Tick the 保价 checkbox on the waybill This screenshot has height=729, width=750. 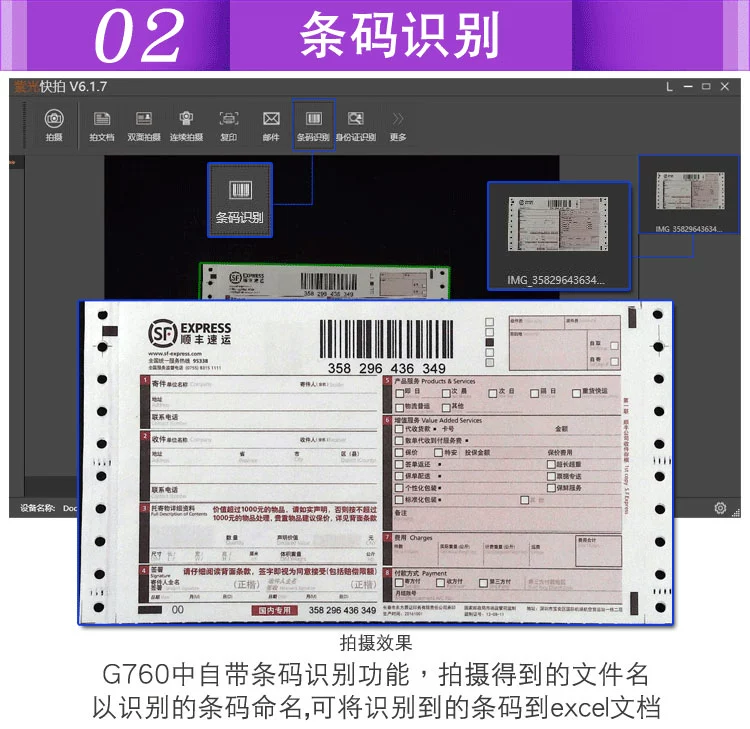[x=399, y=453]
